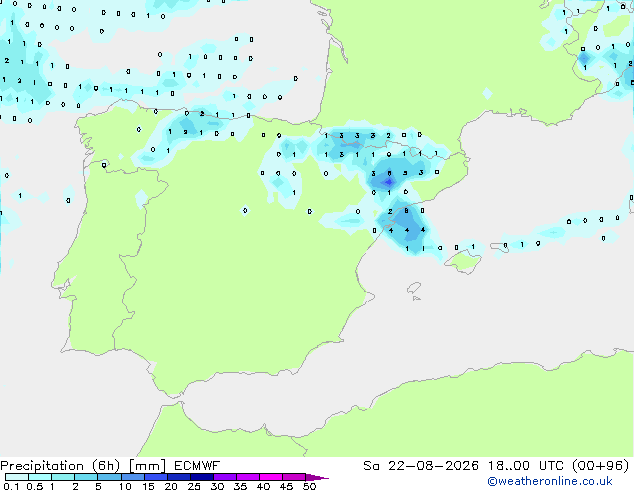Click the above-50 arrow tip of legend
Viewport: 634px width, 490px height.
click(317, 477)
